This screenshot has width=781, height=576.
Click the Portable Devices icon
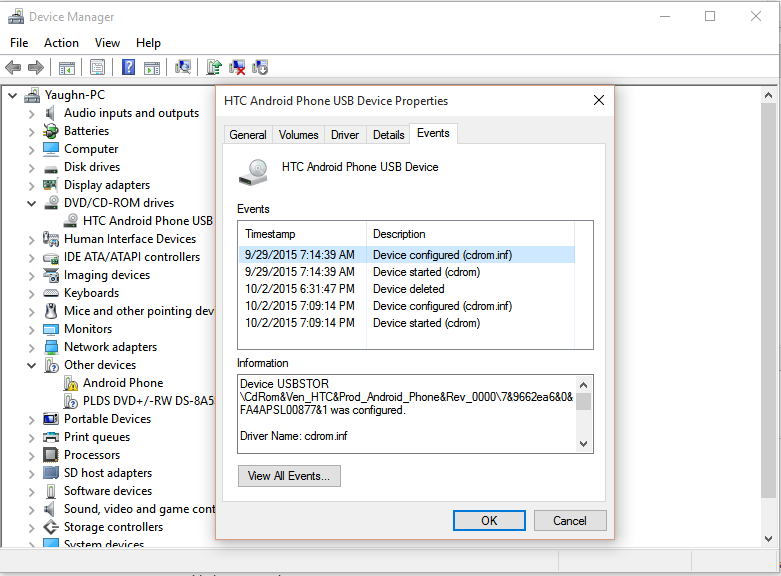[51, 419]
